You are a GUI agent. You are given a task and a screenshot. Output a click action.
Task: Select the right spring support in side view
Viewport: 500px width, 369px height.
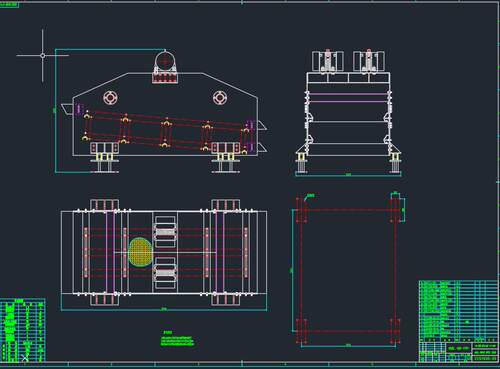pyautogui.click(x=226, y=158)
